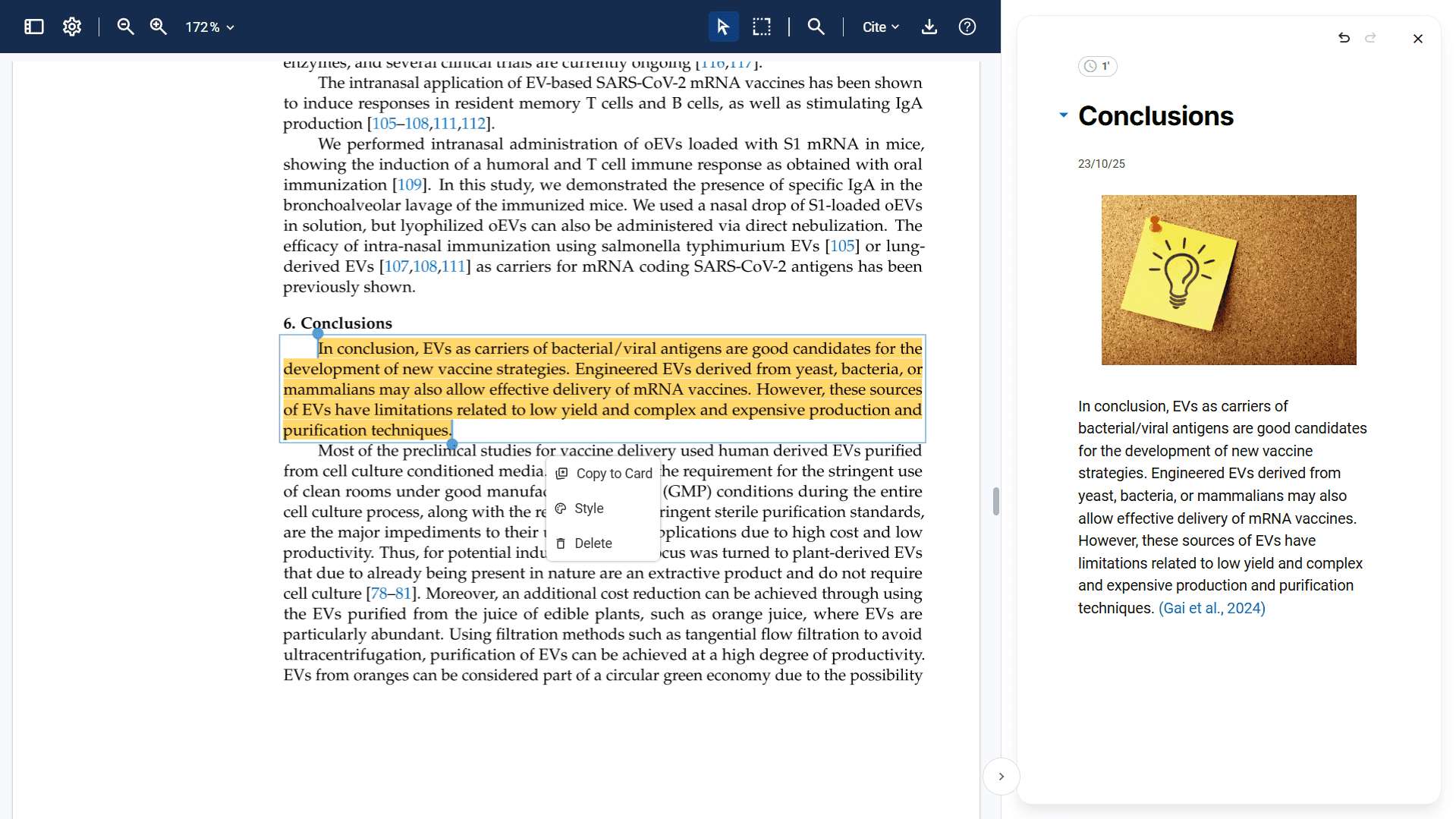Close the Conclusions card panel
This screenshot has height=819, width=1456.
click(1417, 39)
